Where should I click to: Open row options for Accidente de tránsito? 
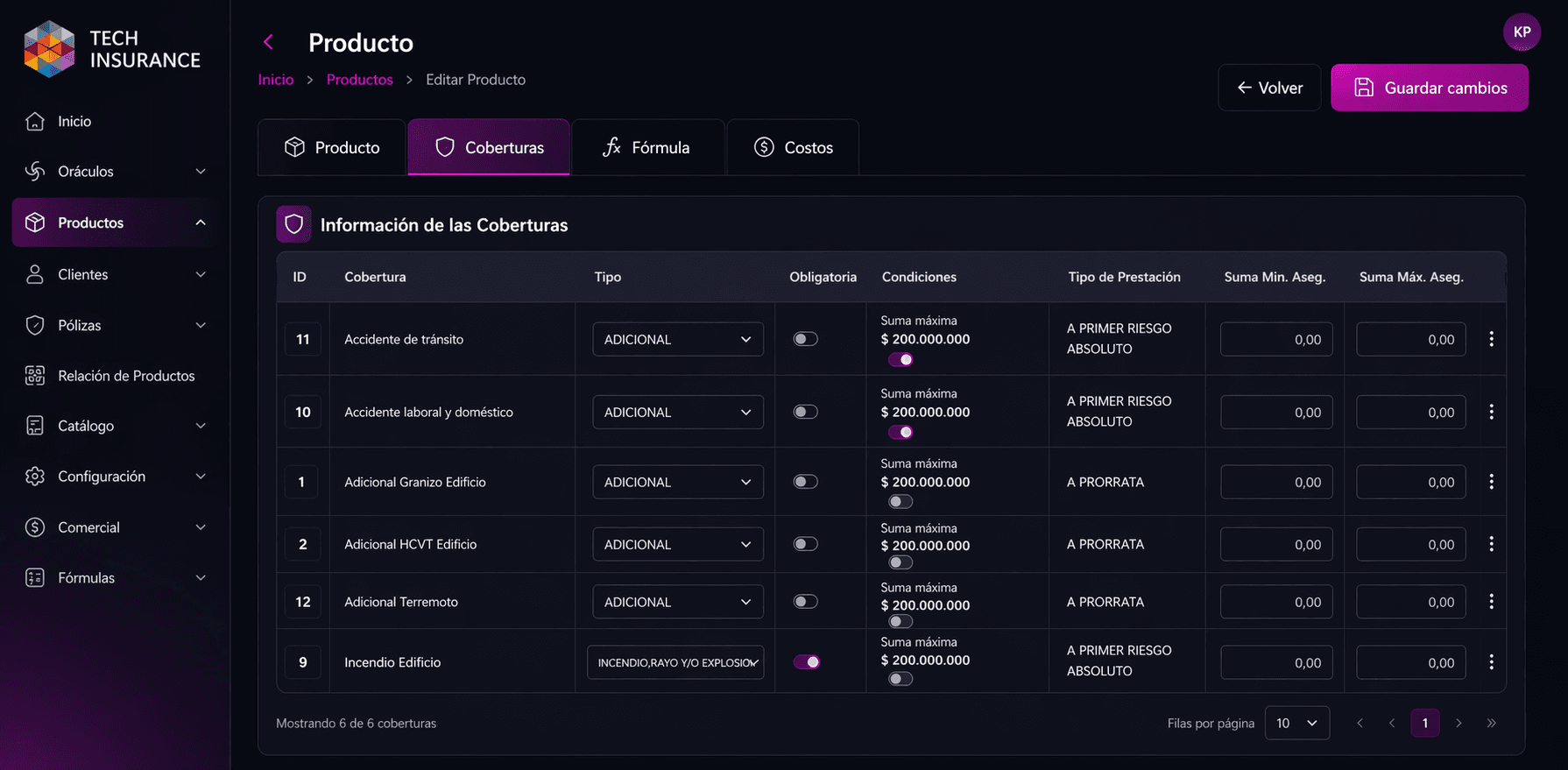tap(1491, 339)
